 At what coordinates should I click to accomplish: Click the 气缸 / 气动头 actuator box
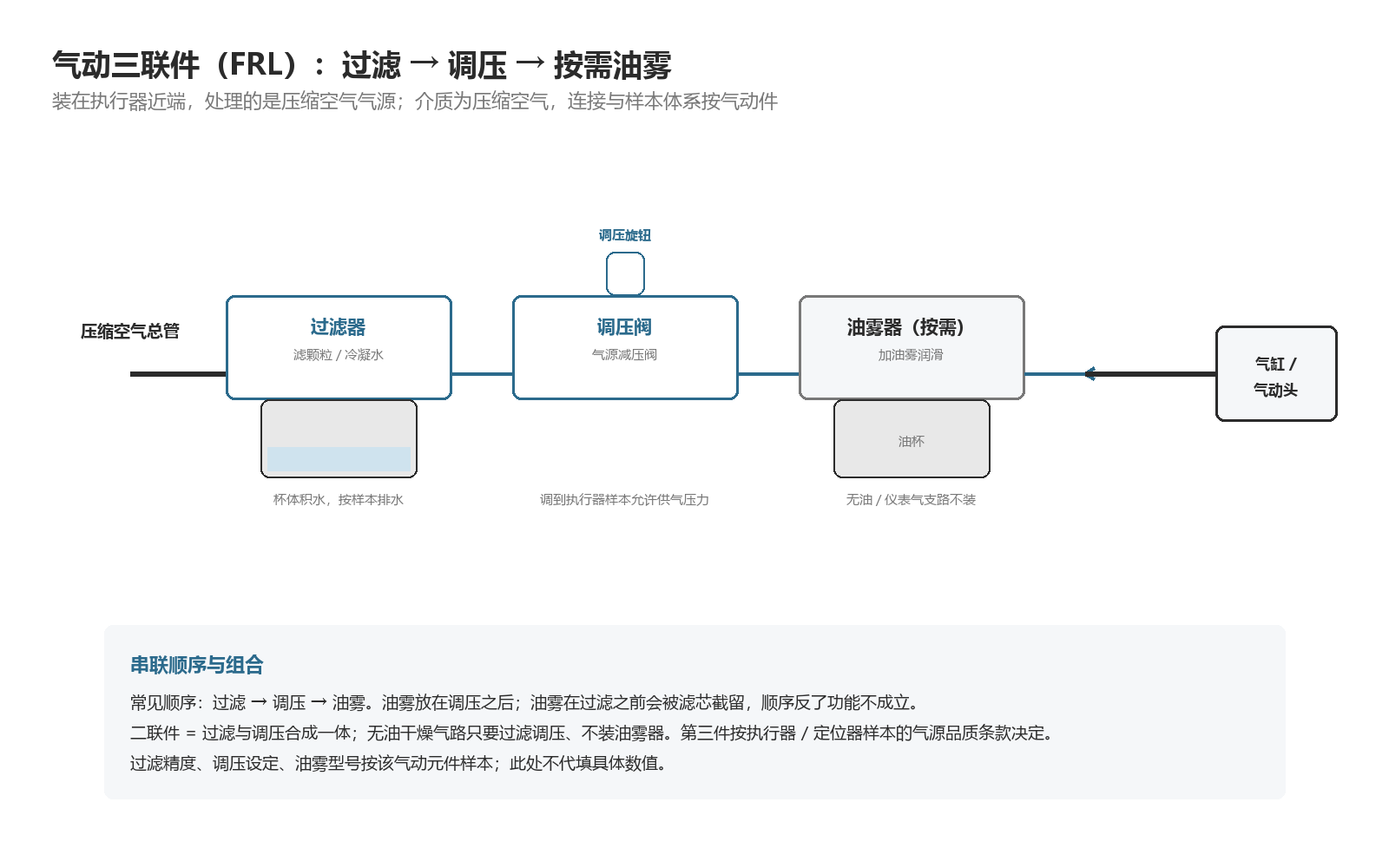click(x=1276, y=373)
